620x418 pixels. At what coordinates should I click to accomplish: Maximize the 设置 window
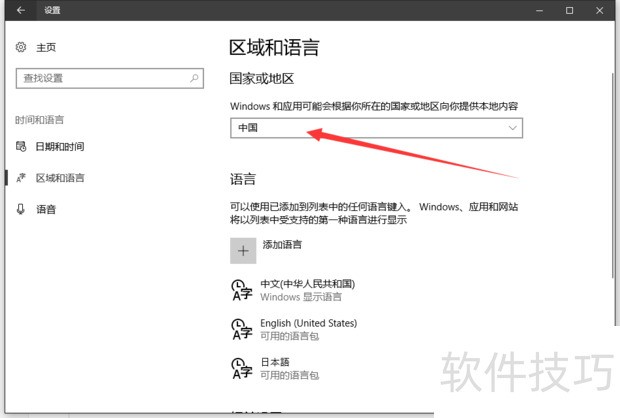tap(569, 11)
